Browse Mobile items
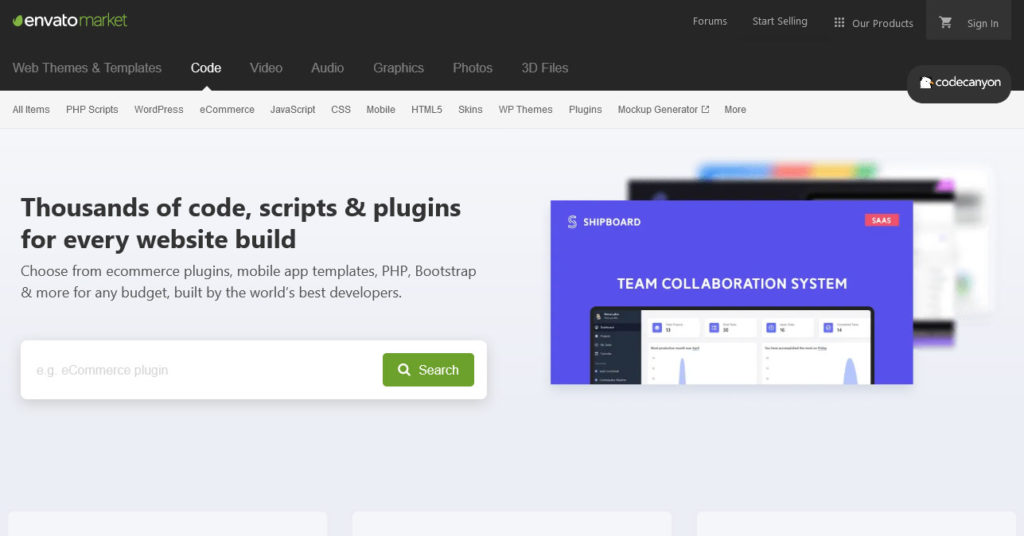This screenshot has width=1024, height=536. [x=381, y=110]
